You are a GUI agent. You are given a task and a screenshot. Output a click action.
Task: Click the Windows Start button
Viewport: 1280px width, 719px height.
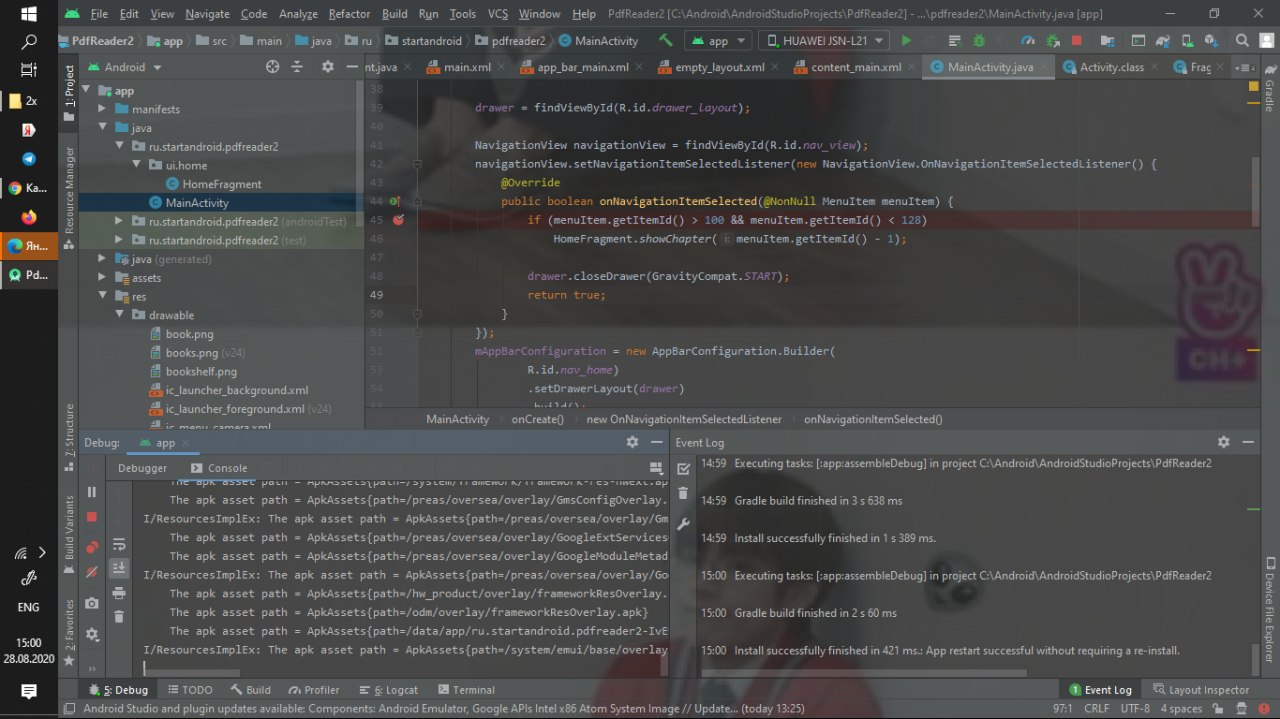tap(29, 14)
